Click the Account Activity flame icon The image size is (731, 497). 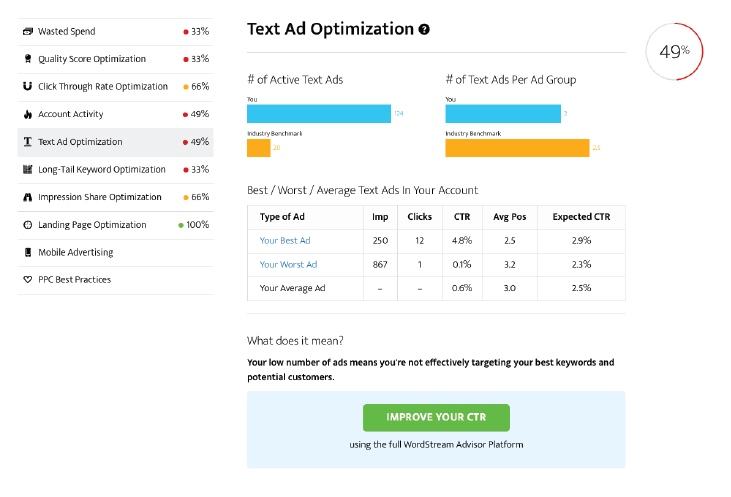[x=28, y=114]
